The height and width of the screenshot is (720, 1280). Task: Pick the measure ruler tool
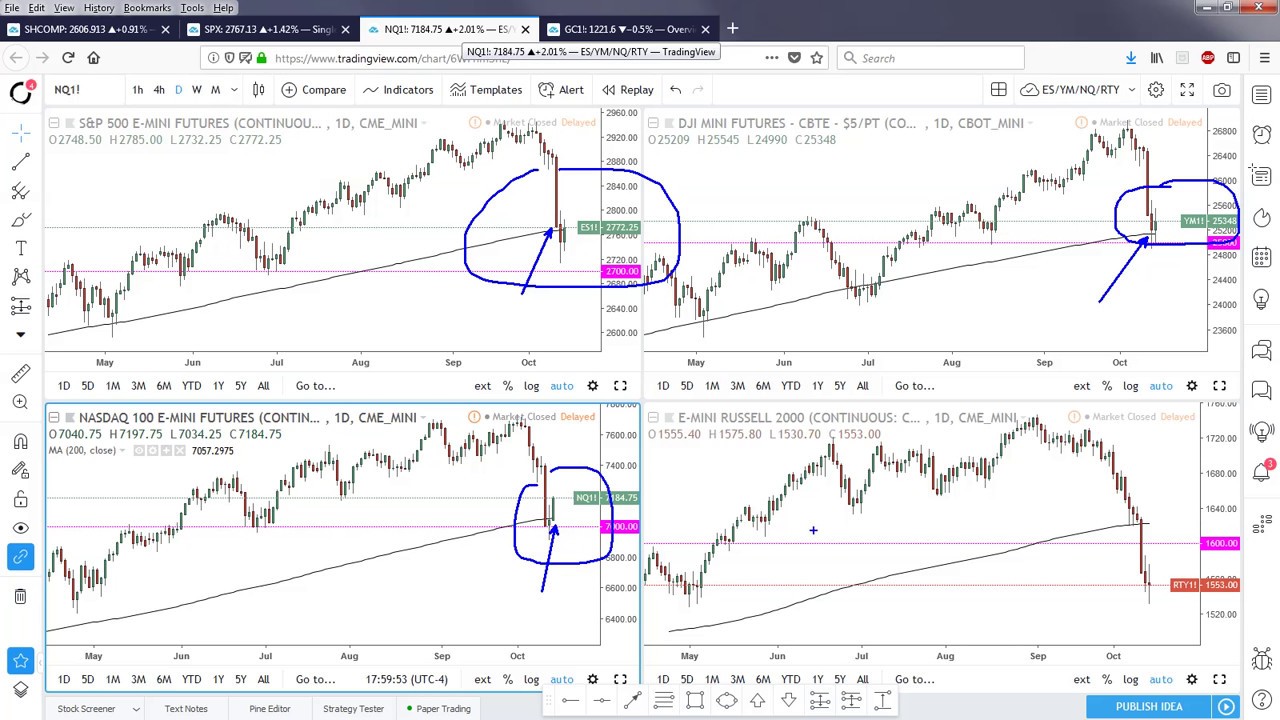(20, 373)
